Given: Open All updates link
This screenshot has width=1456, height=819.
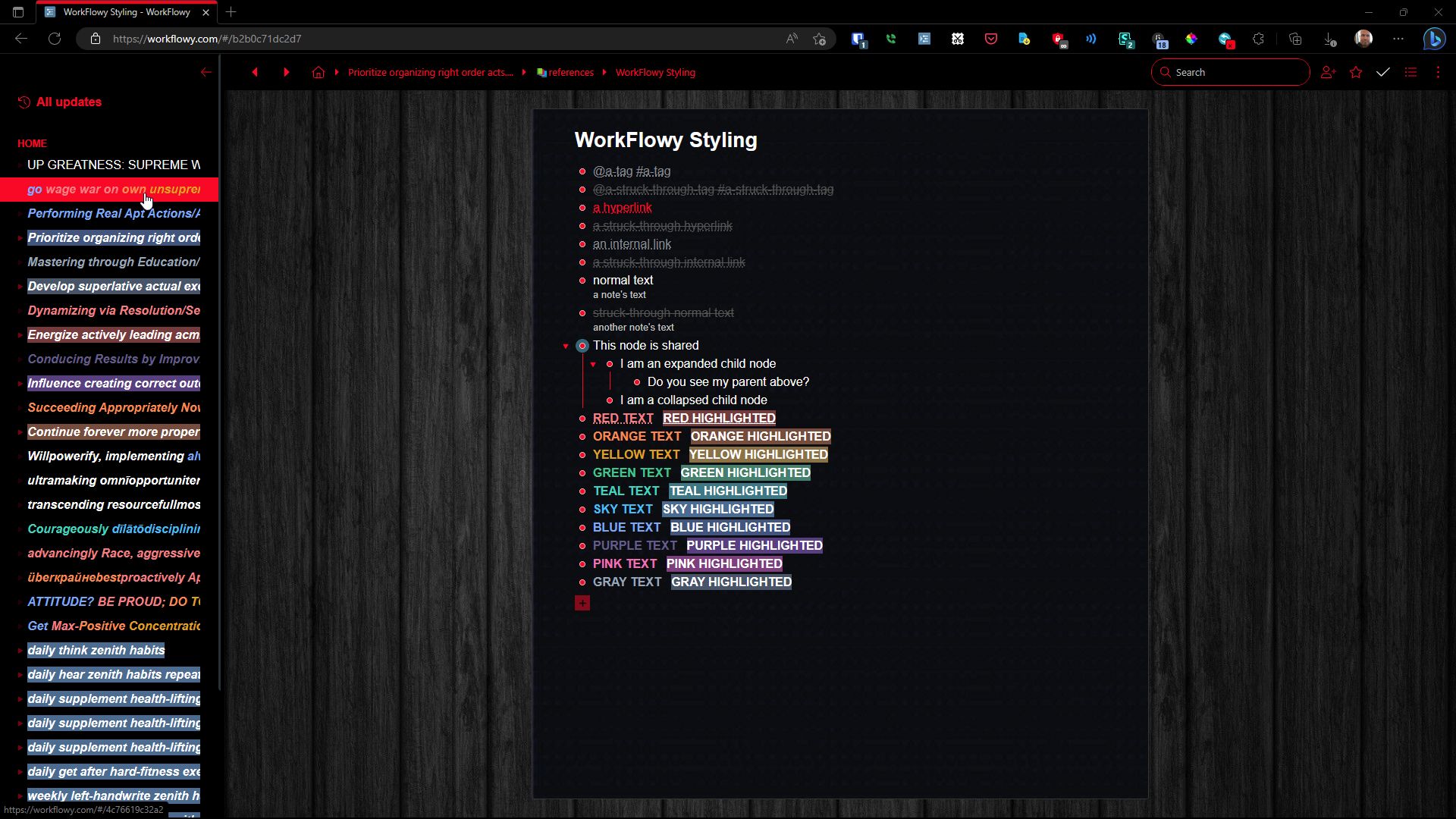Looking at the screenshot, I should coord(69,102).
